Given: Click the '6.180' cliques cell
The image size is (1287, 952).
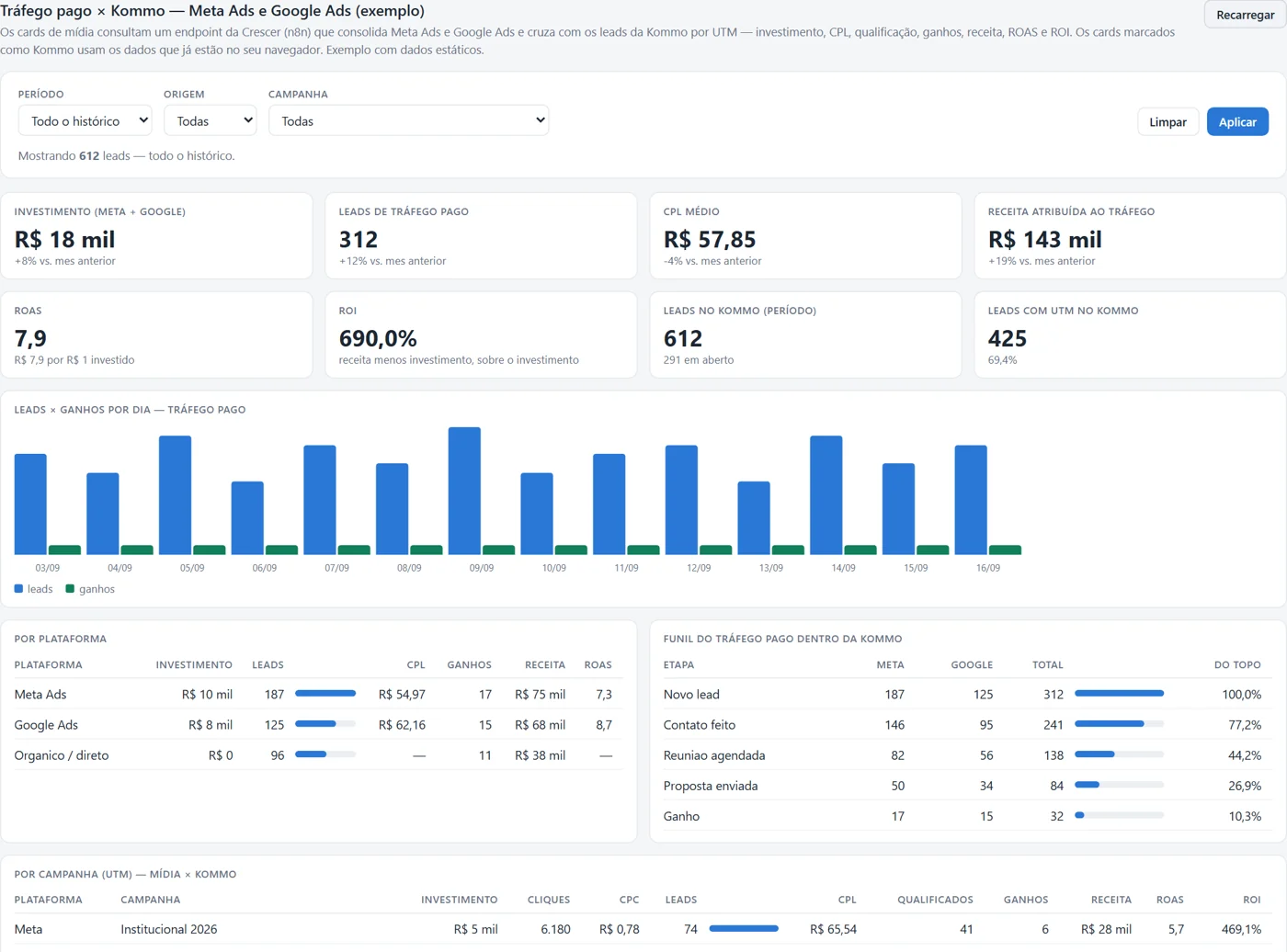Looking at the screenshot, I should pyautogui.click(x=555, y=929).
